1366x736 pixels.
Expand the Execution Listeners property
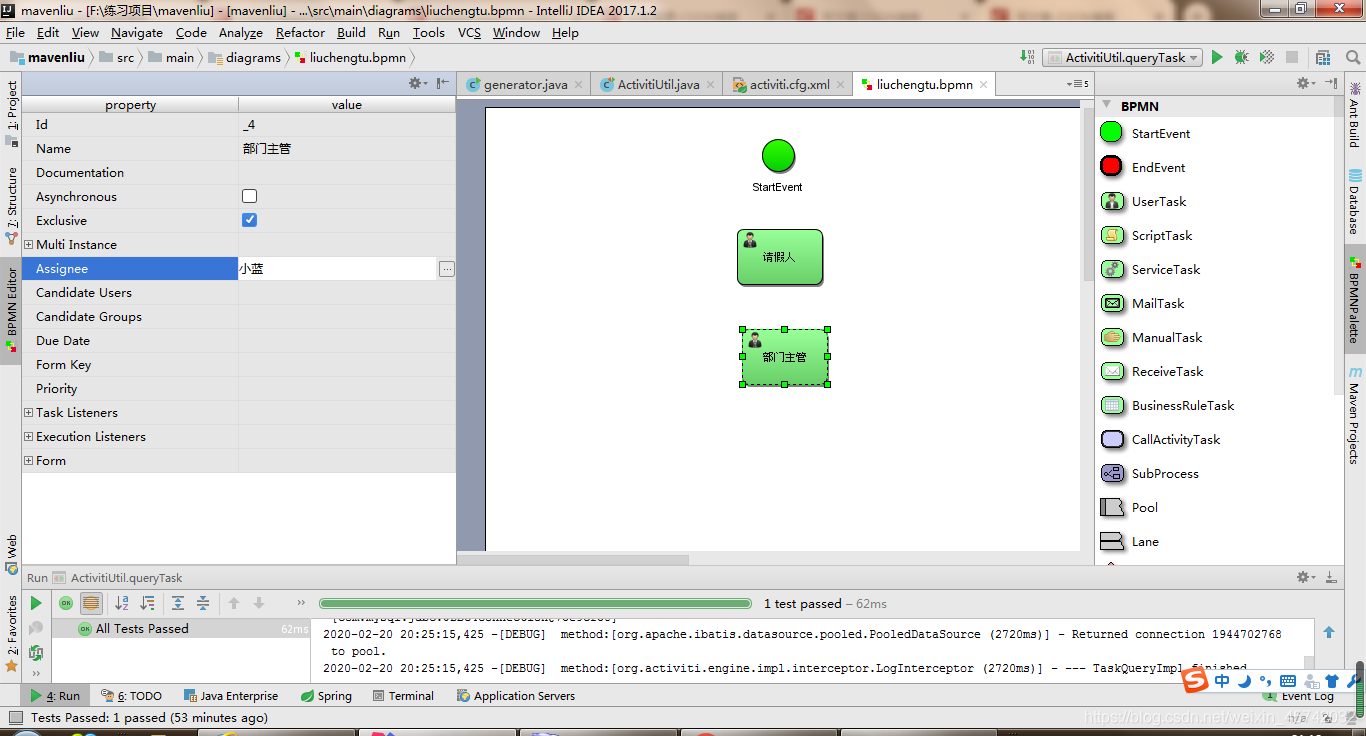click(28, 436)
